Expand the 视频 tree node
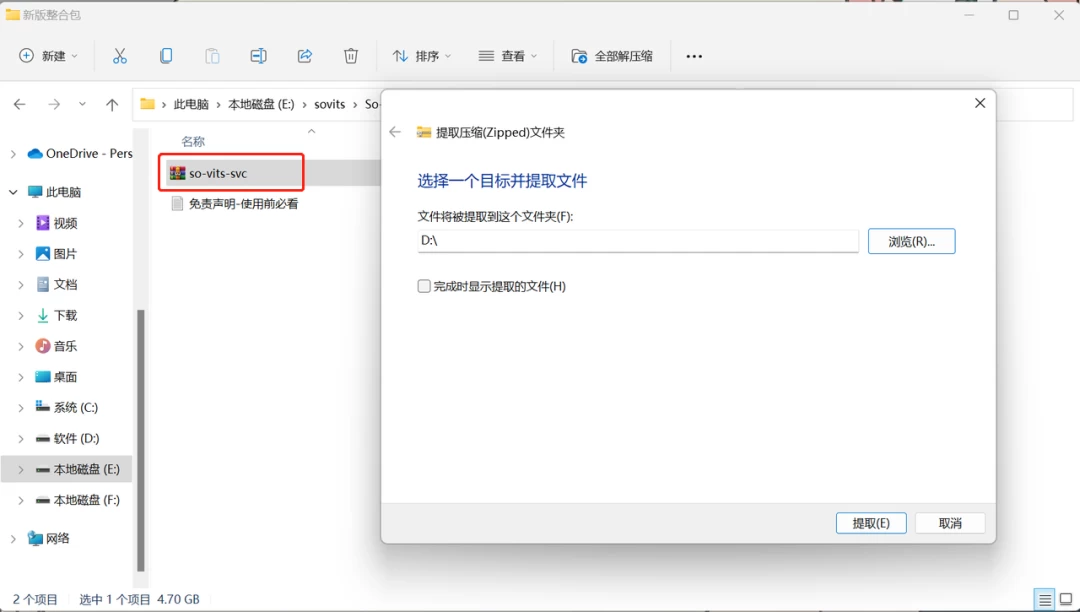The image size is (1080, 612). [x=21, y=222]
